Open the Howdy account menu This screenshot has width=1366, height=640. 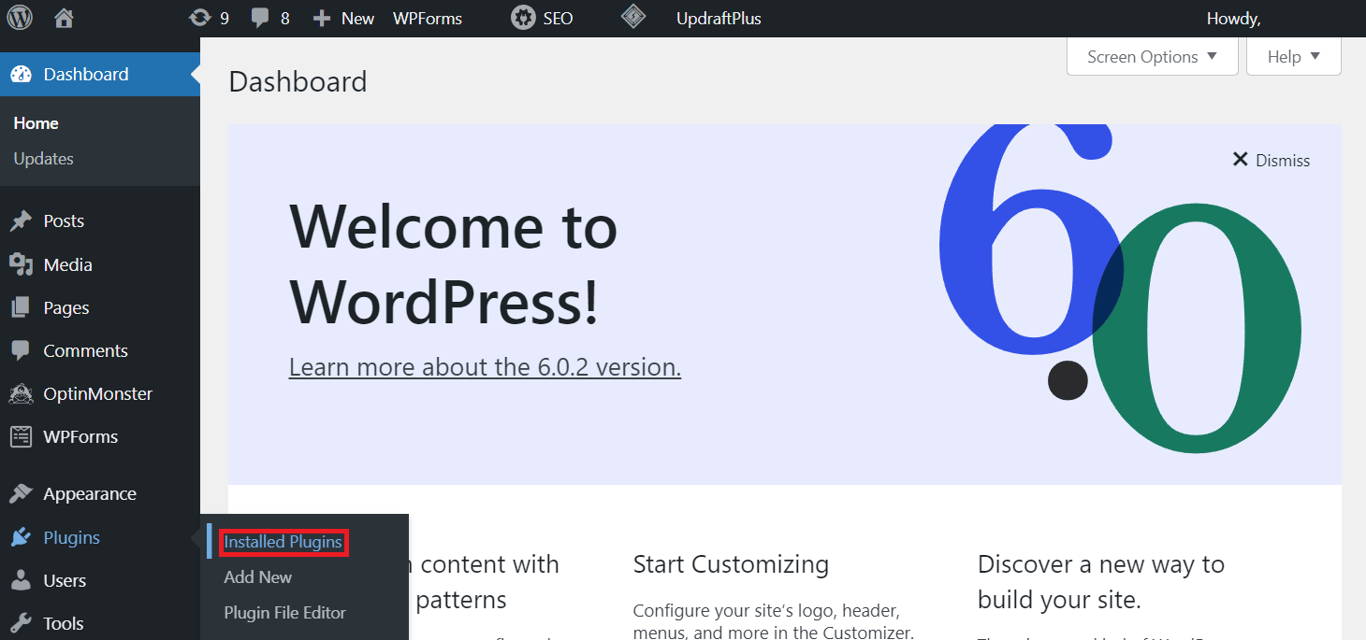click(x=1233, y=17)
